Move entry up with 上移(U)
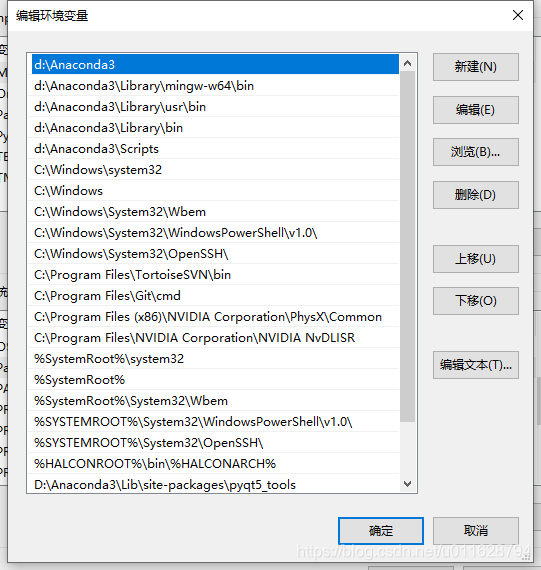 (476, 259)
